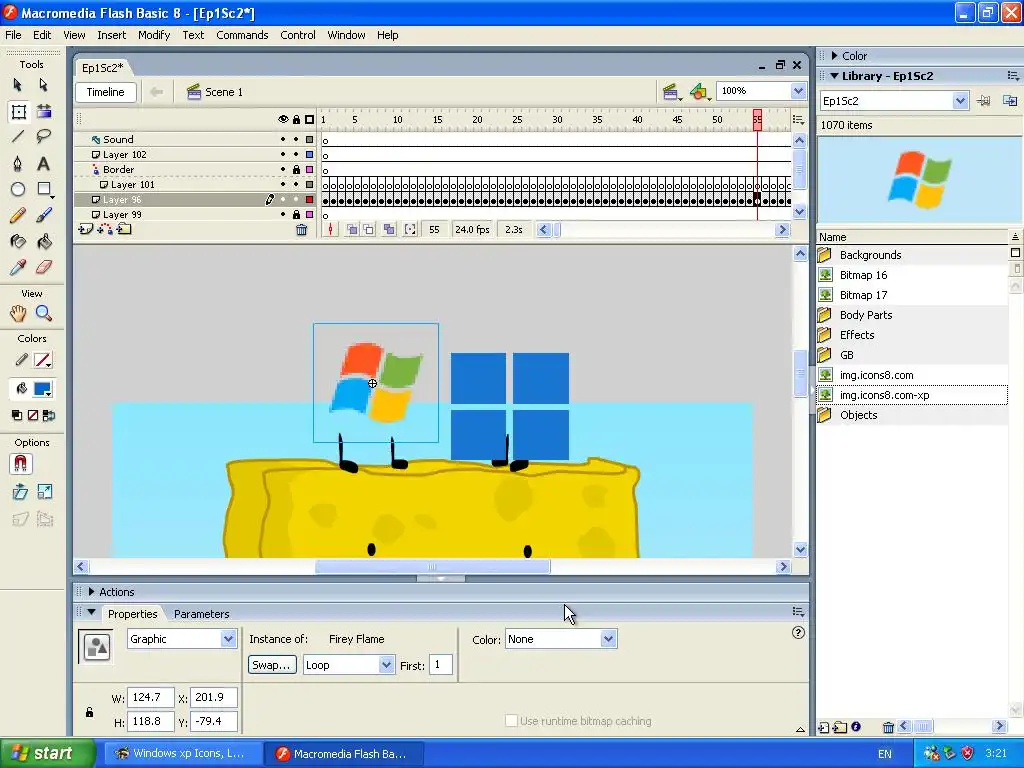Open the zoom 100% dropdown
This screenshot has height=768, width=1024.
pos(798,91)
